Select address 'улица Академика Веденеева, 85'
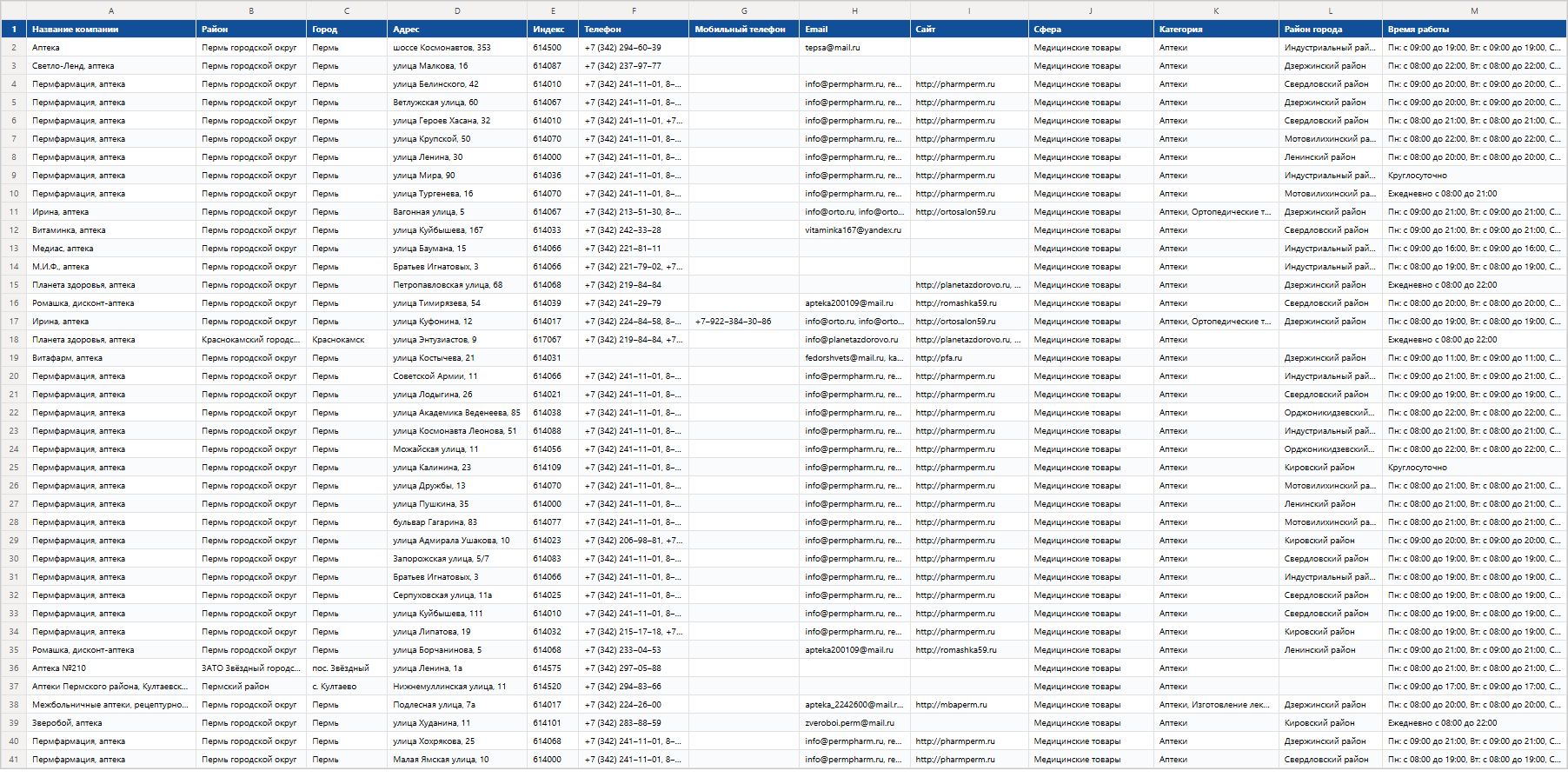This screenshot has width=1568, height=784. pos(457,413)
